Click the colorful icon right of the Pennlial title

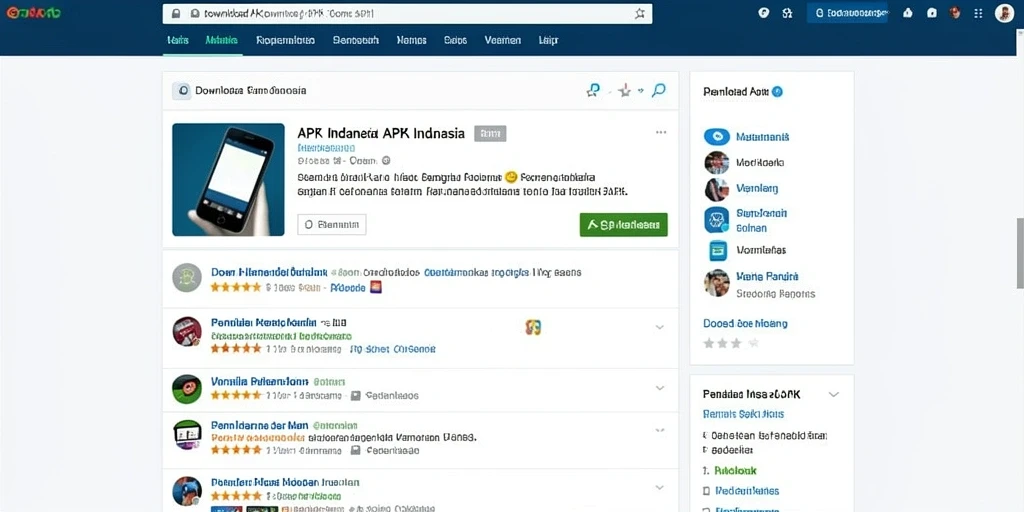click(534, 327)
